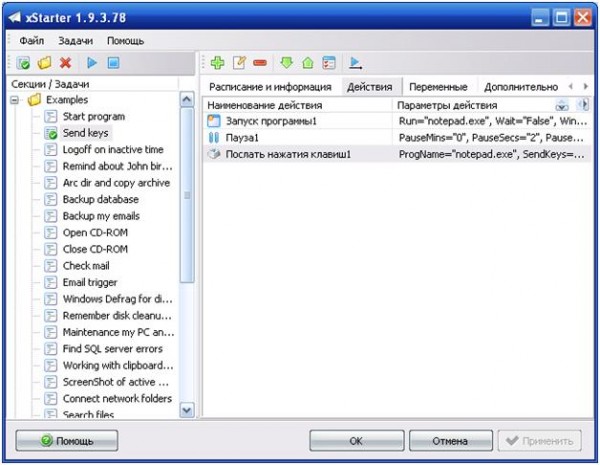The width and height of the screenshot is (600, 465).
Task: Open the Задачи menu
Action: (x=75, y=41)
